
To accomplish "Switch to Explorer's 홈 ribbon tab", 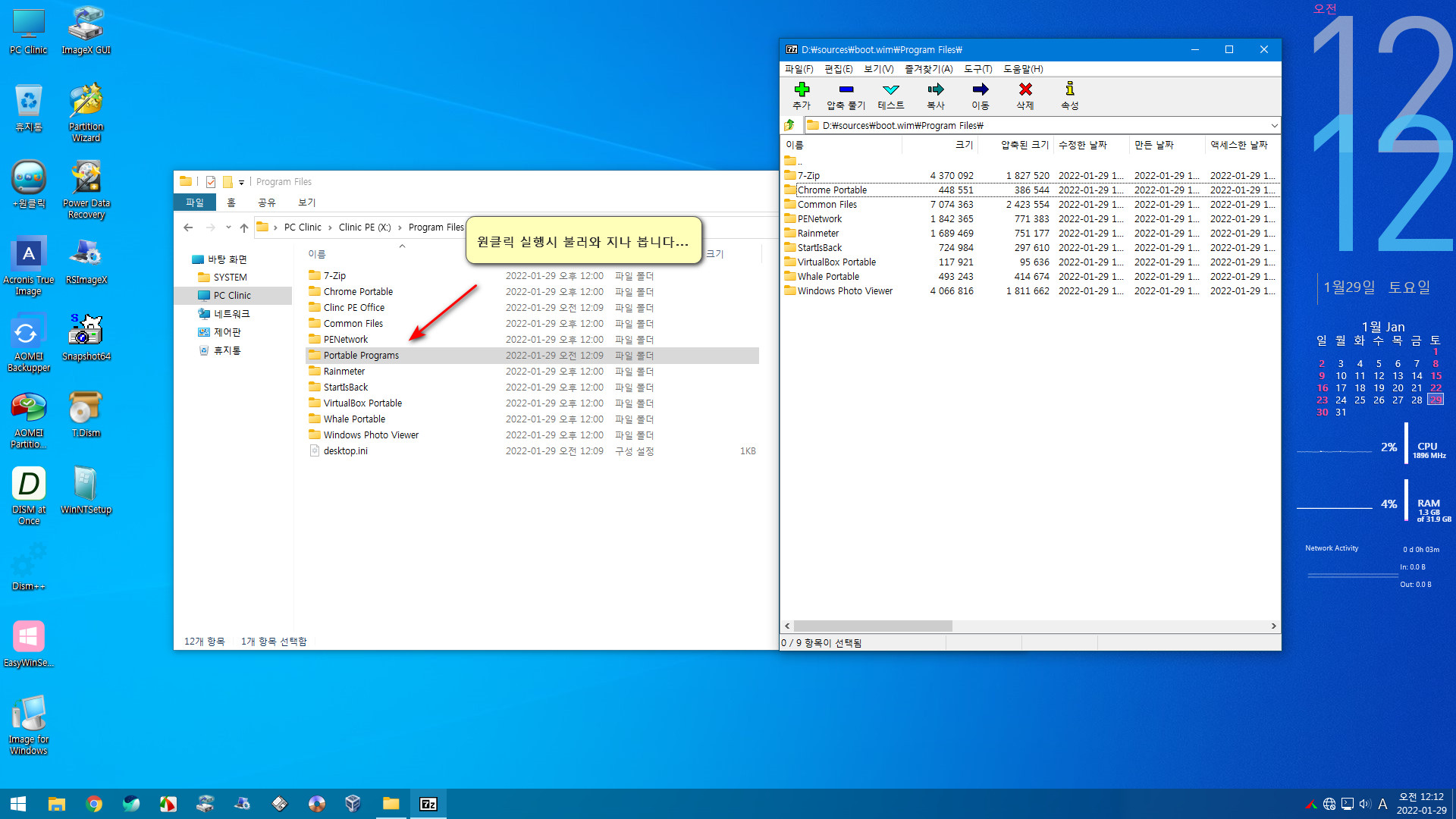I will point(231,202).
